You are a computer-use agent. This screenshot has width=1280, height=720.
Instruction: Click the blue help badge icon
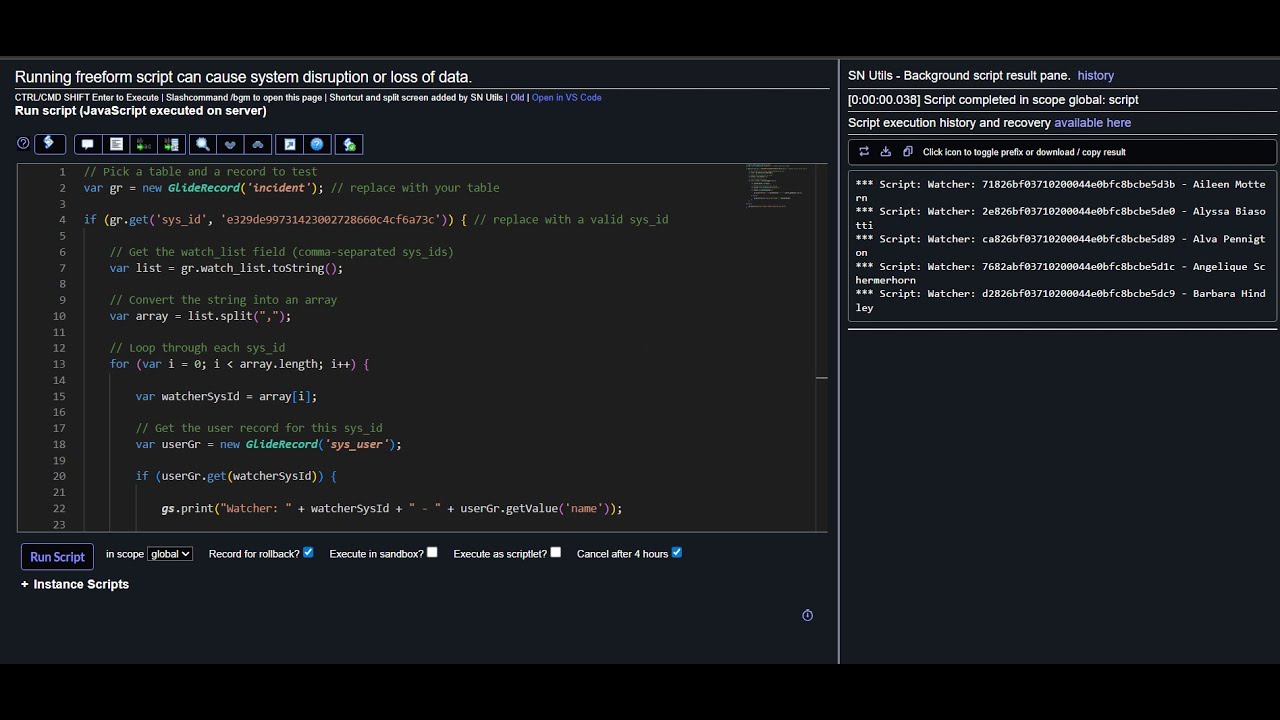[317, 144]
